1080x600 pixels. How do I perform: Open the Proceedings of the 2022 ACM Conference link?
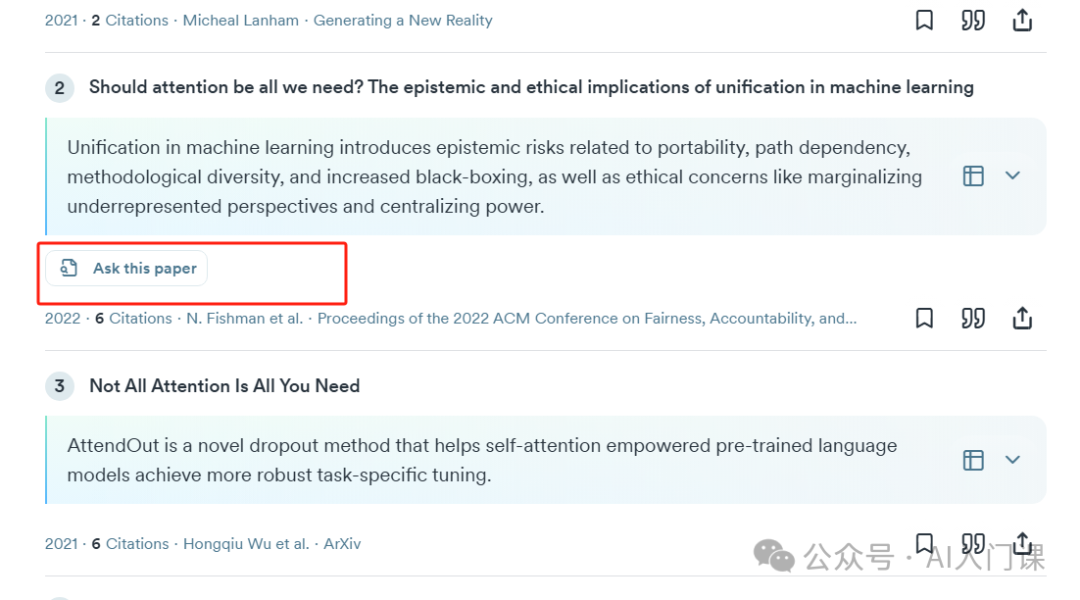tap(587, 318)
